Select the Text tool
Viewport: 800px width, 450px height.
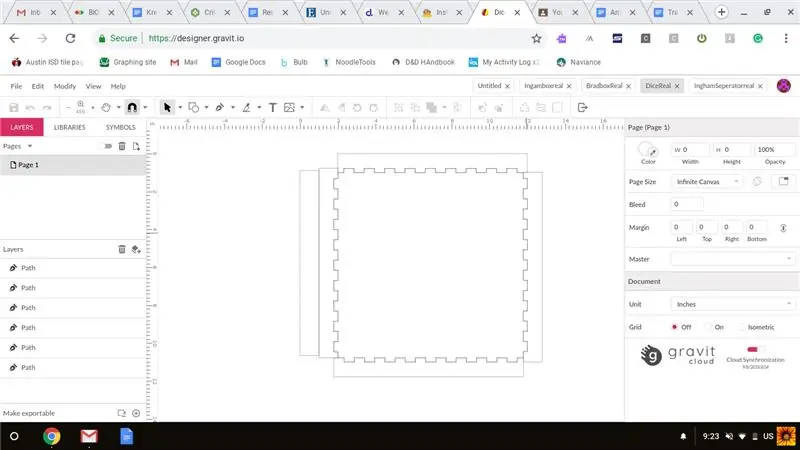[x=272, y=108]
